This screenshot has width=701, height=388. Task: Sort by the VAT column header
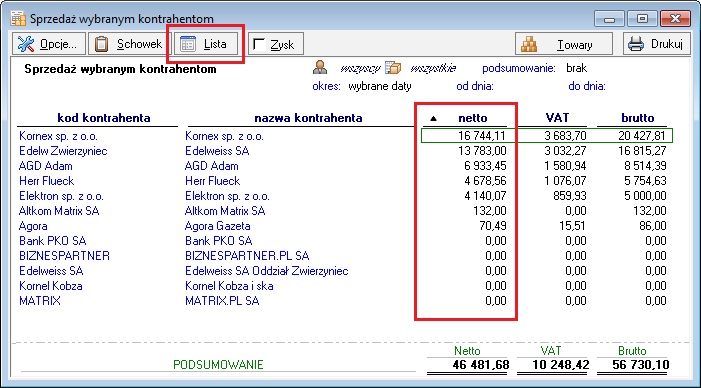pyautogui.click(x=557, y=118)
